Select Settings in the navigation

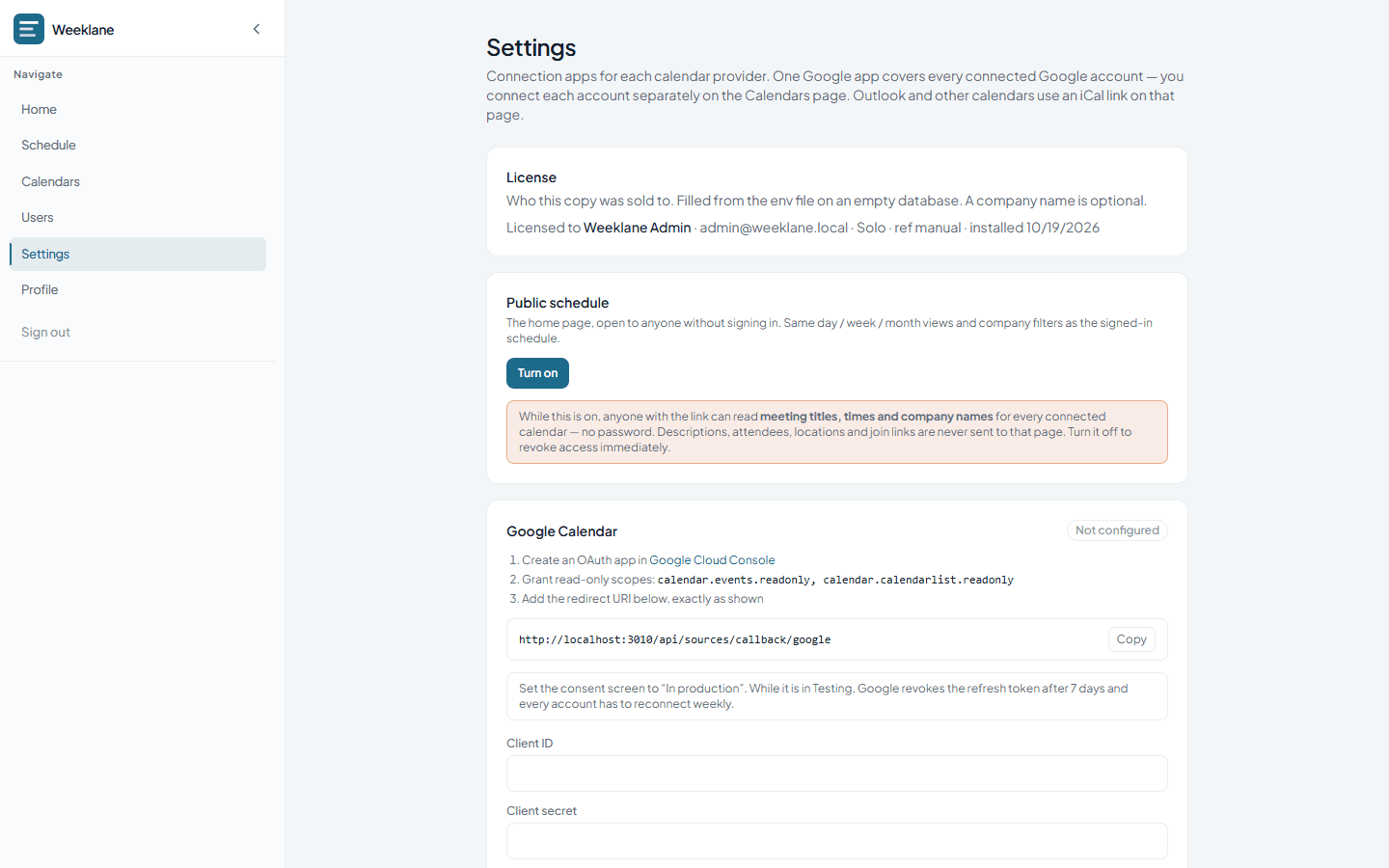point(137,254)
